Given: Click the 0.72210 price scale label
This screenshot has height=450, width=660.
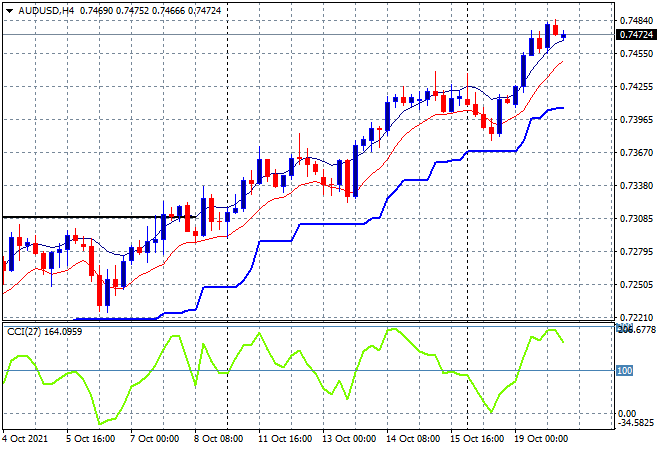Looking at the screenshot, I should (x=636, y=317).
